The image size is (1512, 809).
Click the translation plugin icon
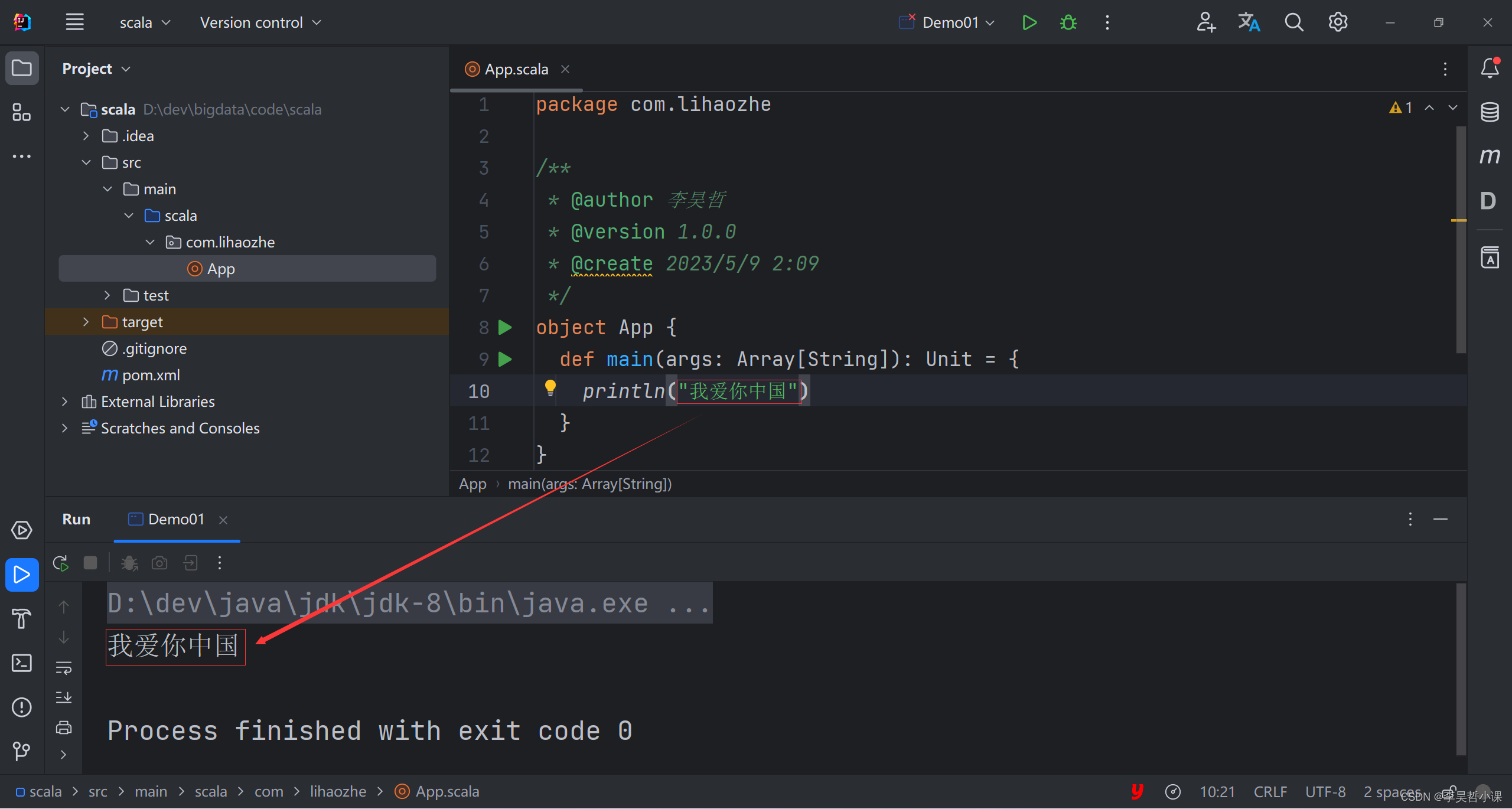pos(1249,22)
